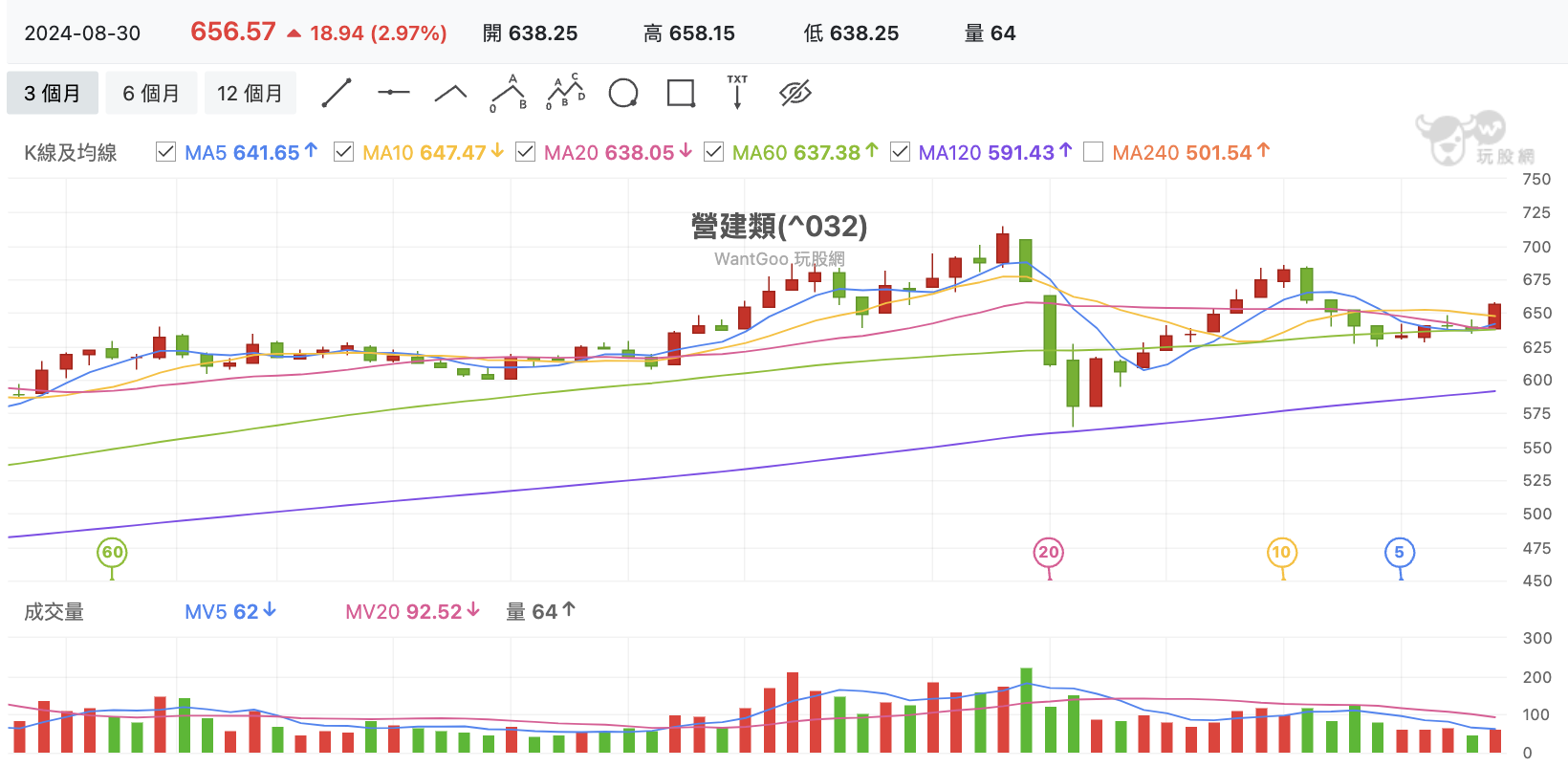This screenshot has height=767, width=1568.
Task: Select the 0-A-B wave pattern tool
Action: [x=509, y=93]
